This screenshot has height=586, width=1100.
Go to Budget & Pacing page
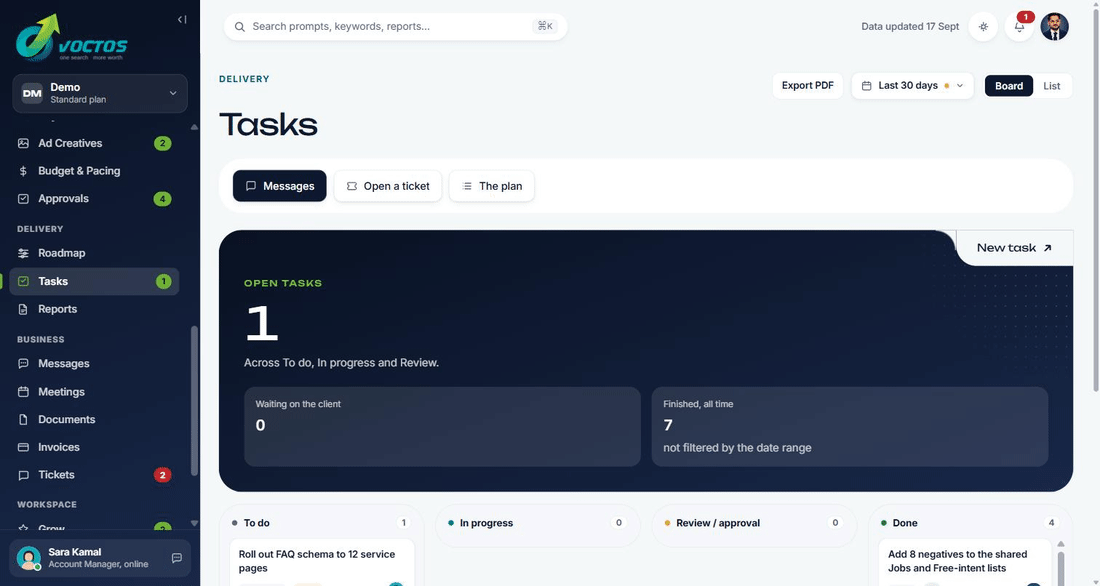click(x=95, y=171)
